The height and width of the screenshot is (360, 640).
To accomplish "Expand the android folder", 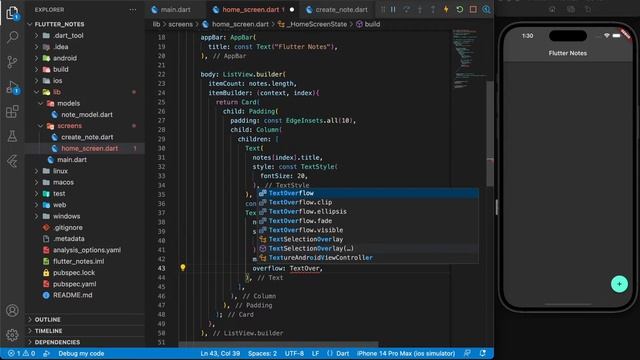I will click(64, 58).
